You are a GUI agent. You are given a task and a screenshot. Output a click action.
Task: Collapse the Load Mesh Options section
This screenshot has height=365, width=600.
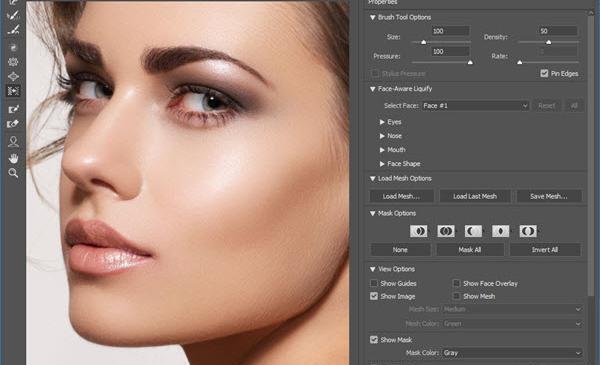click(x=372, y=179)
